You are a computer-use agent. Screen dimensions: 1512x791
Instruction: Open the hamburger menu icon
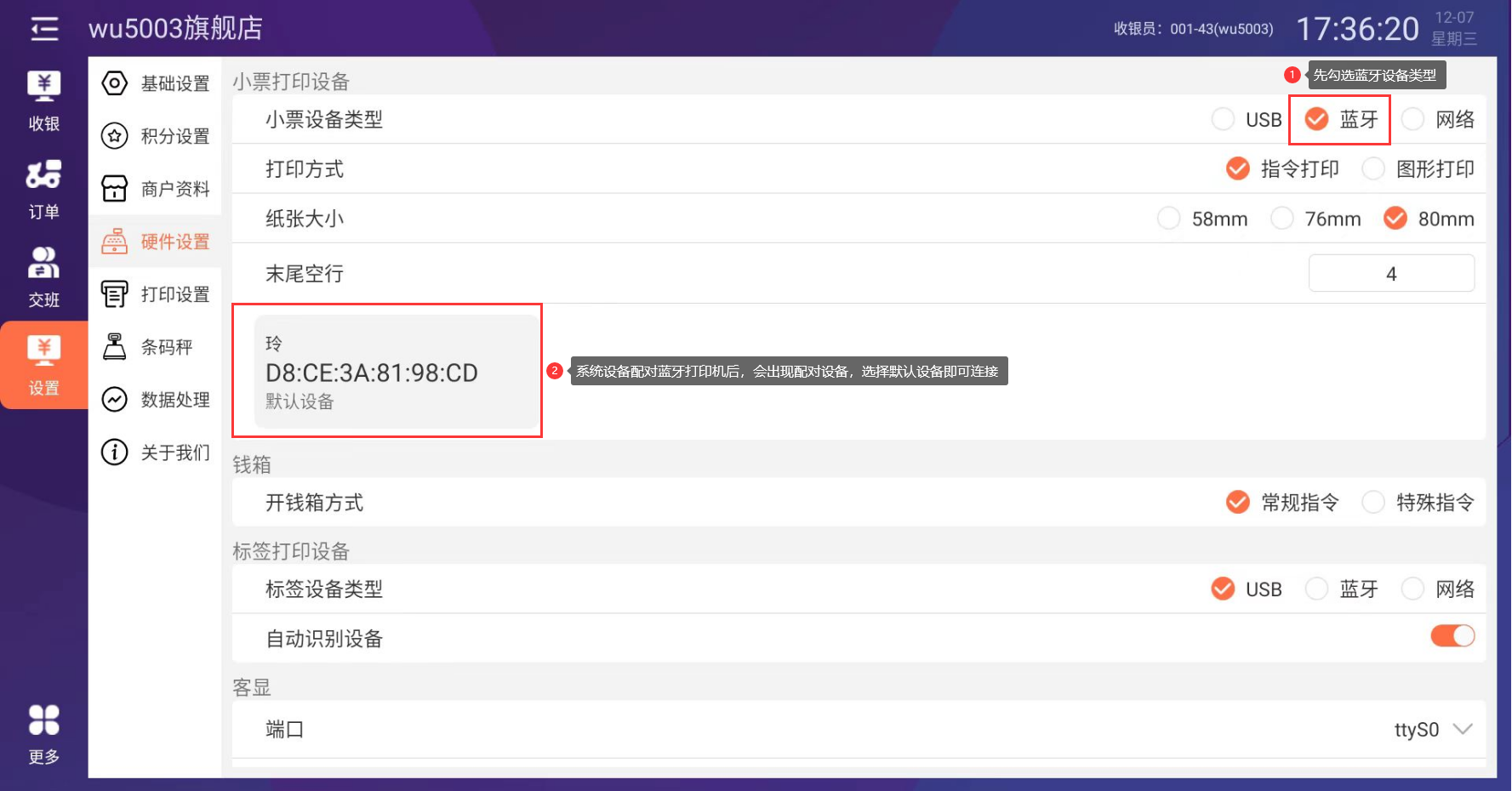[x=44, y=29]
